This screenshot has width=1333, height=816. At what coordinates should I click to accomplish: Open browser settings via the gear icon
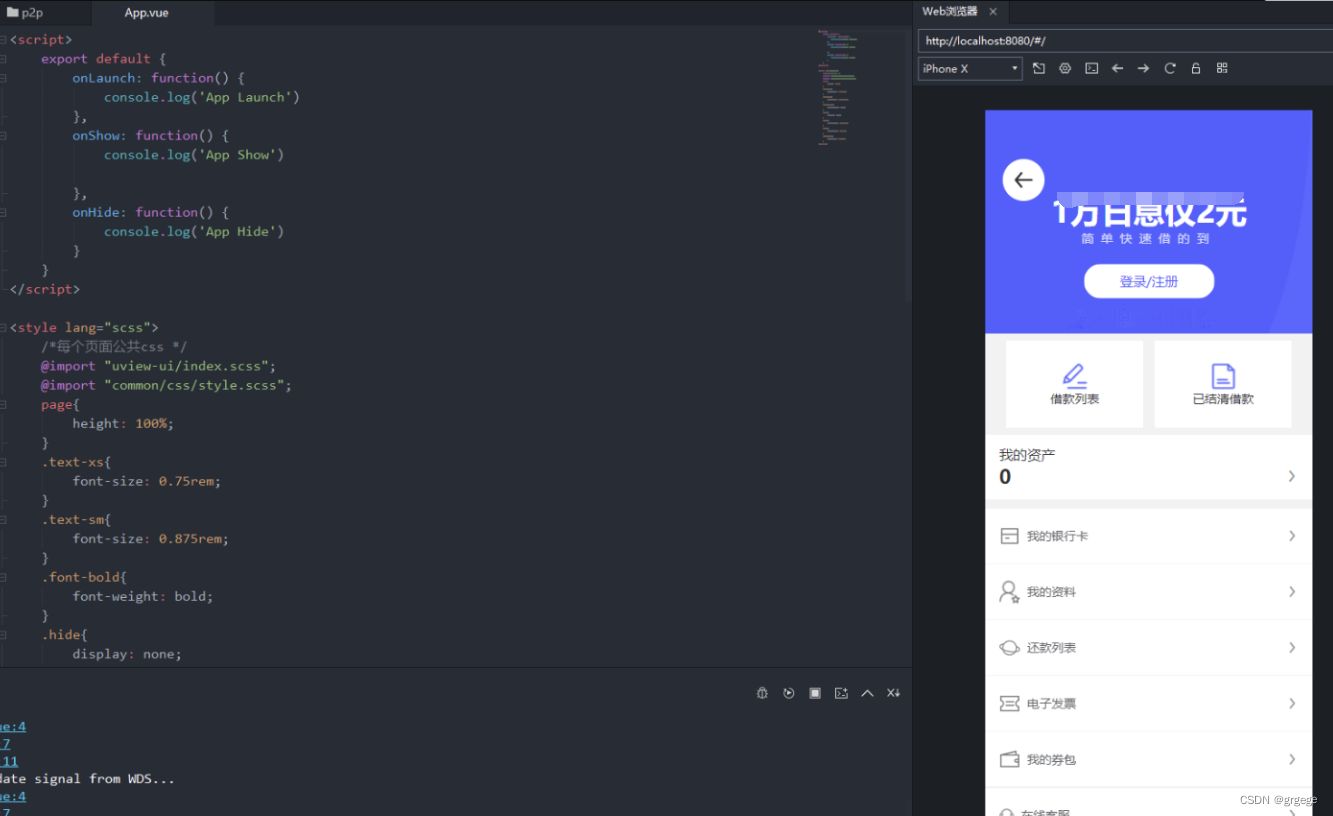pos(1065,68)
